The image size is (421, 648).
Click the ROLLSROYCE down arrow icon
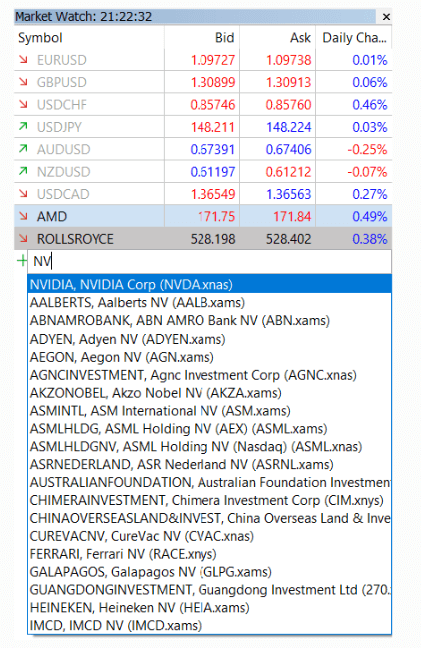click(x=23, y=238)
